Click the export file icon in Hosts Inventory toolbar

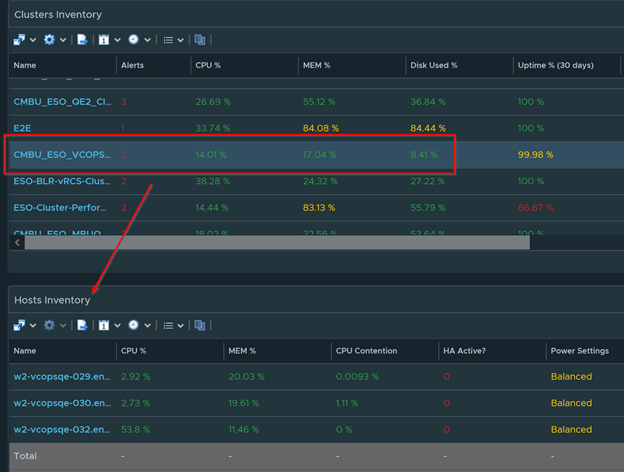tap(82, 325)
